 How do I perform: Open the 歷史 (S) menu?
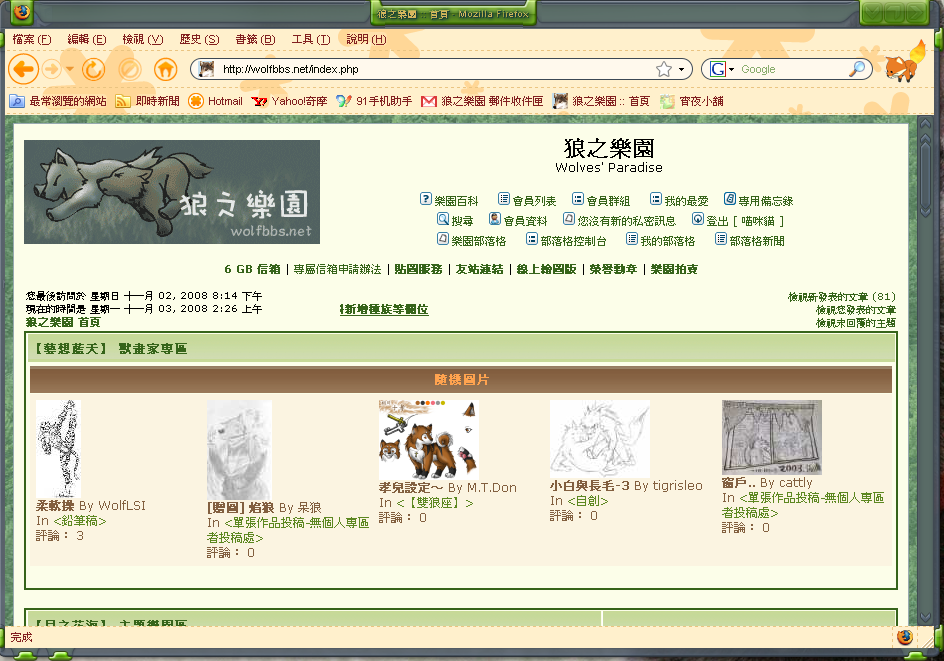pyautogui.click(x=199, y=39)
